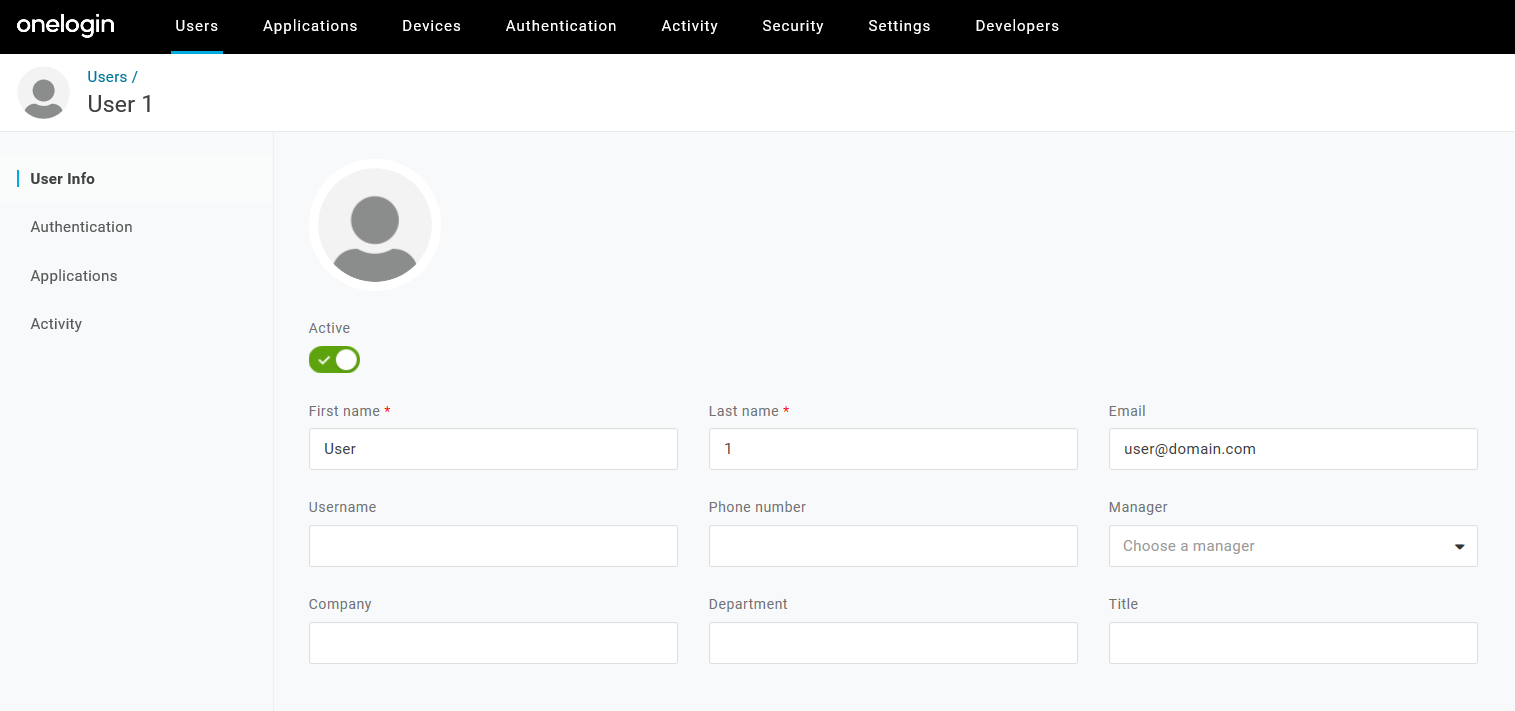Click the large profile picture placeholder

pyautogui.click(x=374, y=225)
